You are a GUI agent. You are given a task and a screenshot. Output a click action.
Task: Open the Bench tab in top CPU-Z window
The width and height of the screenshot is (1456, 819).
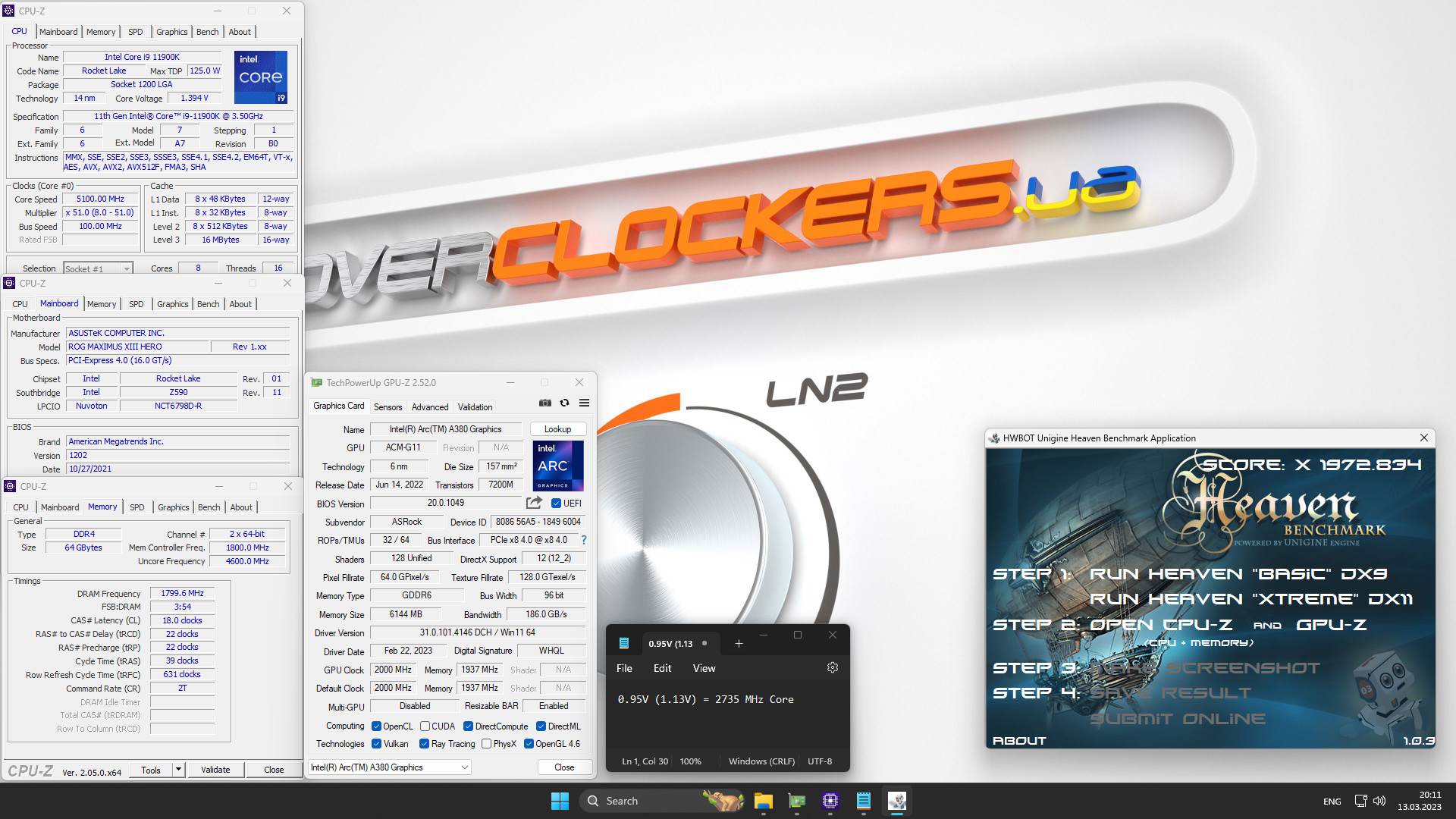pyautogui.click(x=207, y=32)
